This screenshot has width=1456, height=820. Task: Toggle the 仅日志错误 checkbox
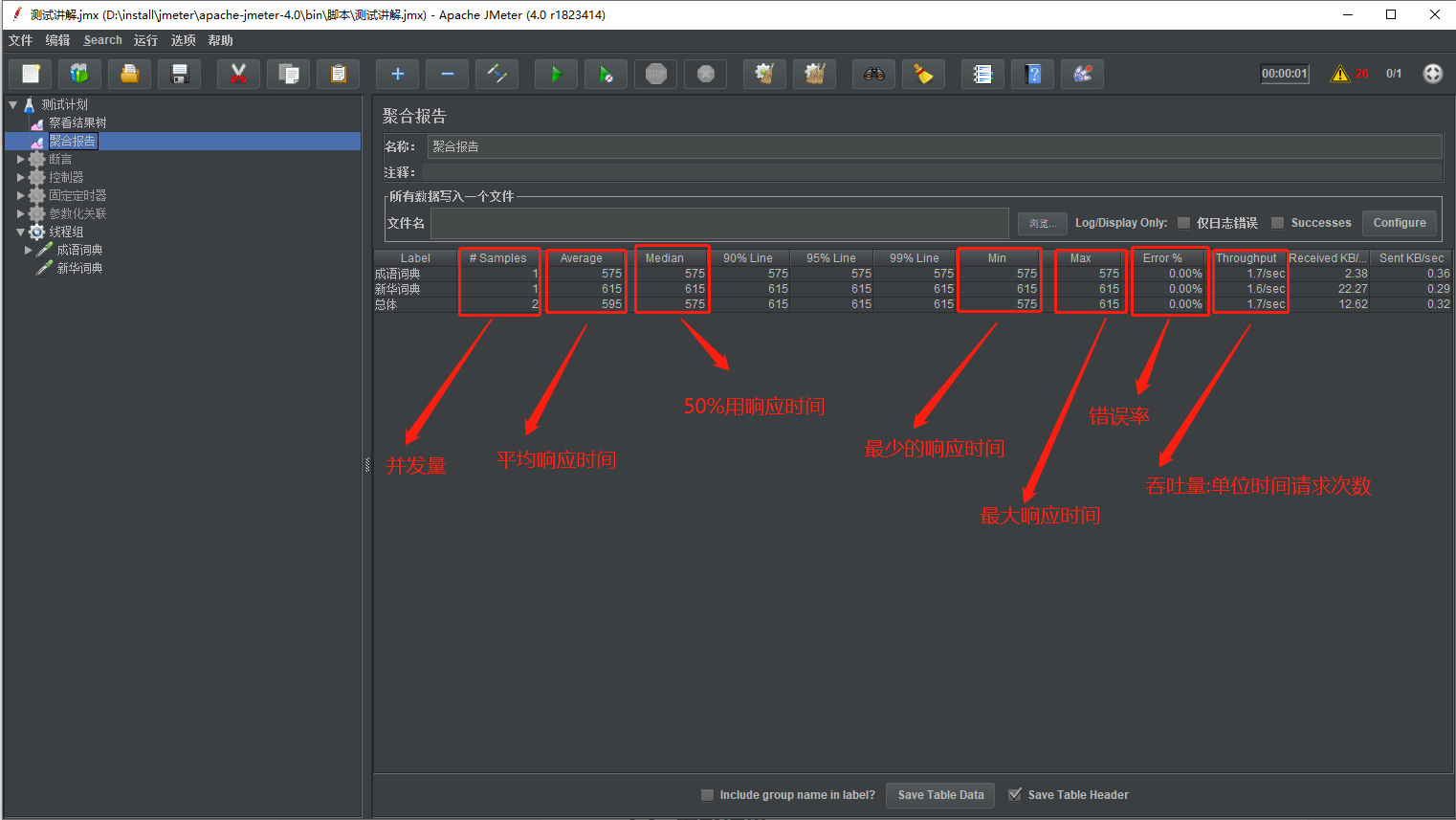pos(1183,223)
